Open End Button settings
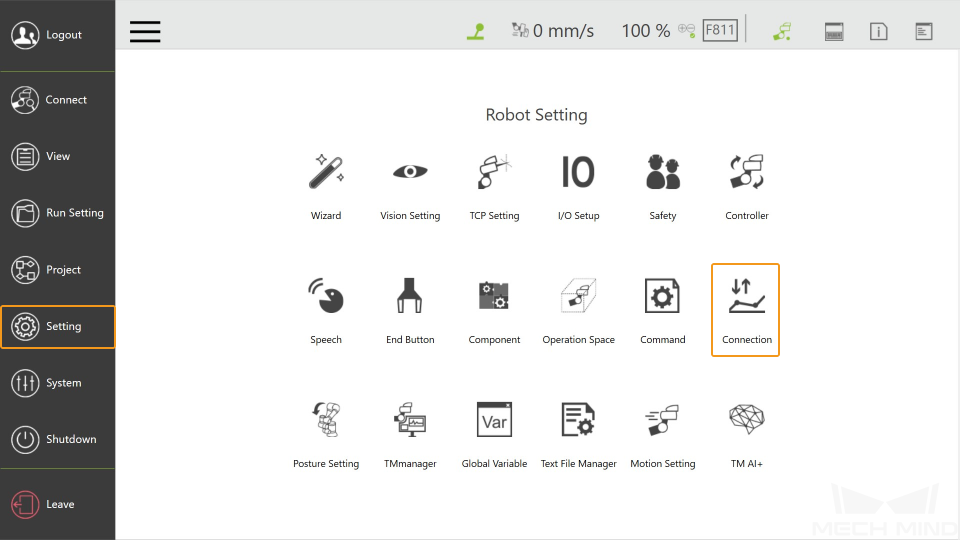960x540 pixels. (x=410, y=311)
